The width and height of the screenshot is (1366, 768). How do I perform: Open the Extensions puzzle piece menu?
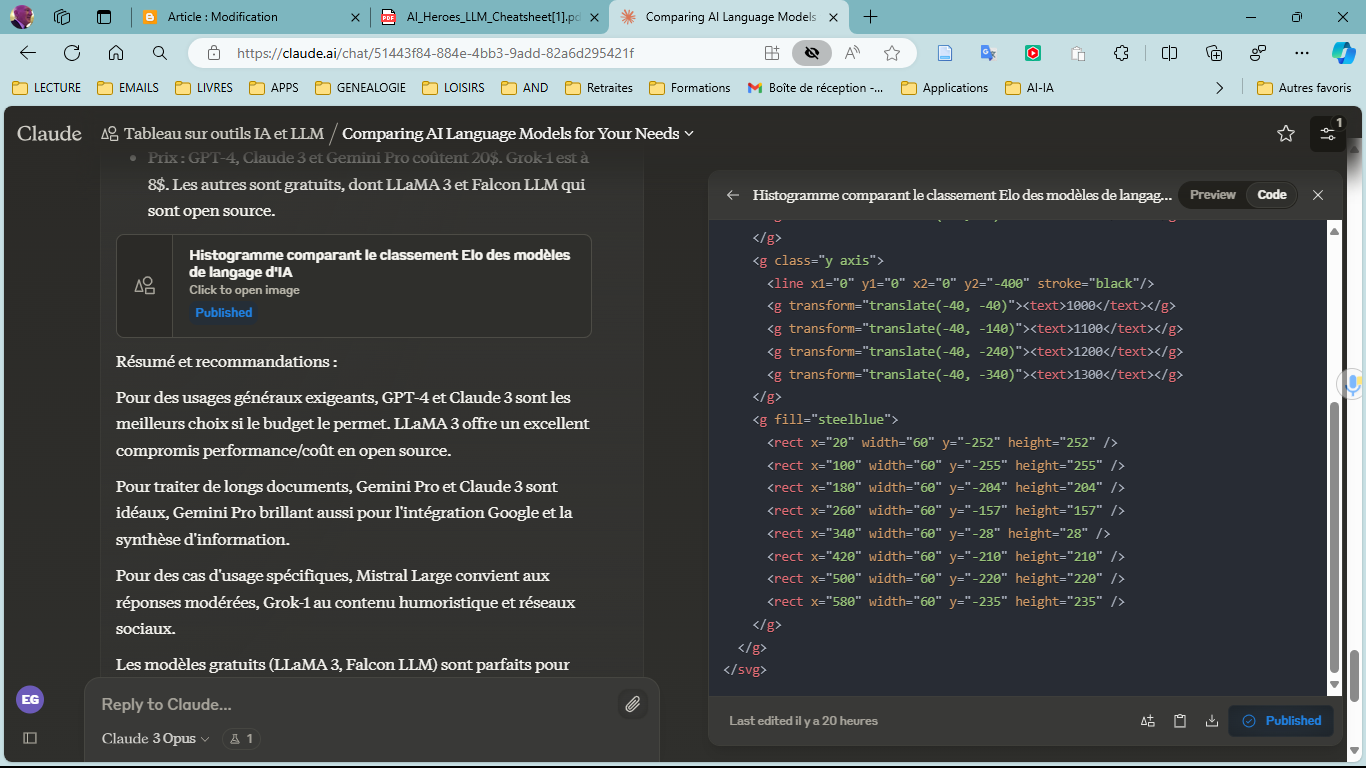tap(1121, 53)
